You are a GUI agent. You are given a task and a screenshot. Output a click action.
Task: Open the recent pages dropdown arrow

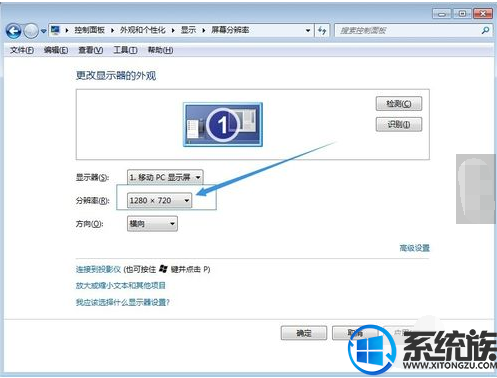[x=44, y=31]
